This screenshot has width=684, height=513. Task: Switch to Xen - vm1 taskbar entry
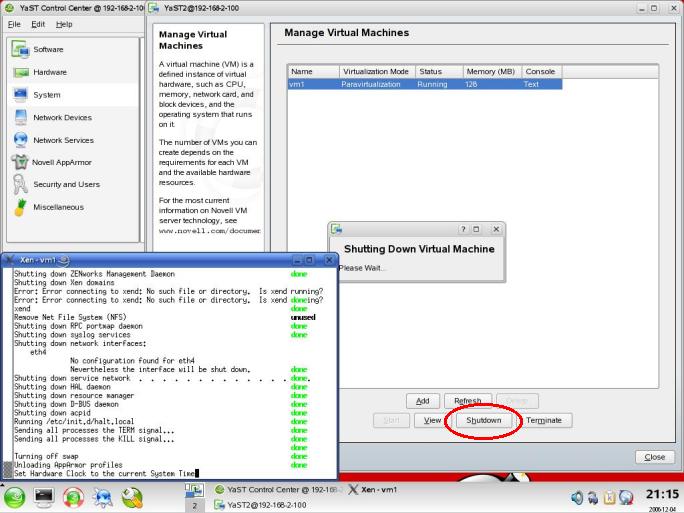[x=373, y=490]
